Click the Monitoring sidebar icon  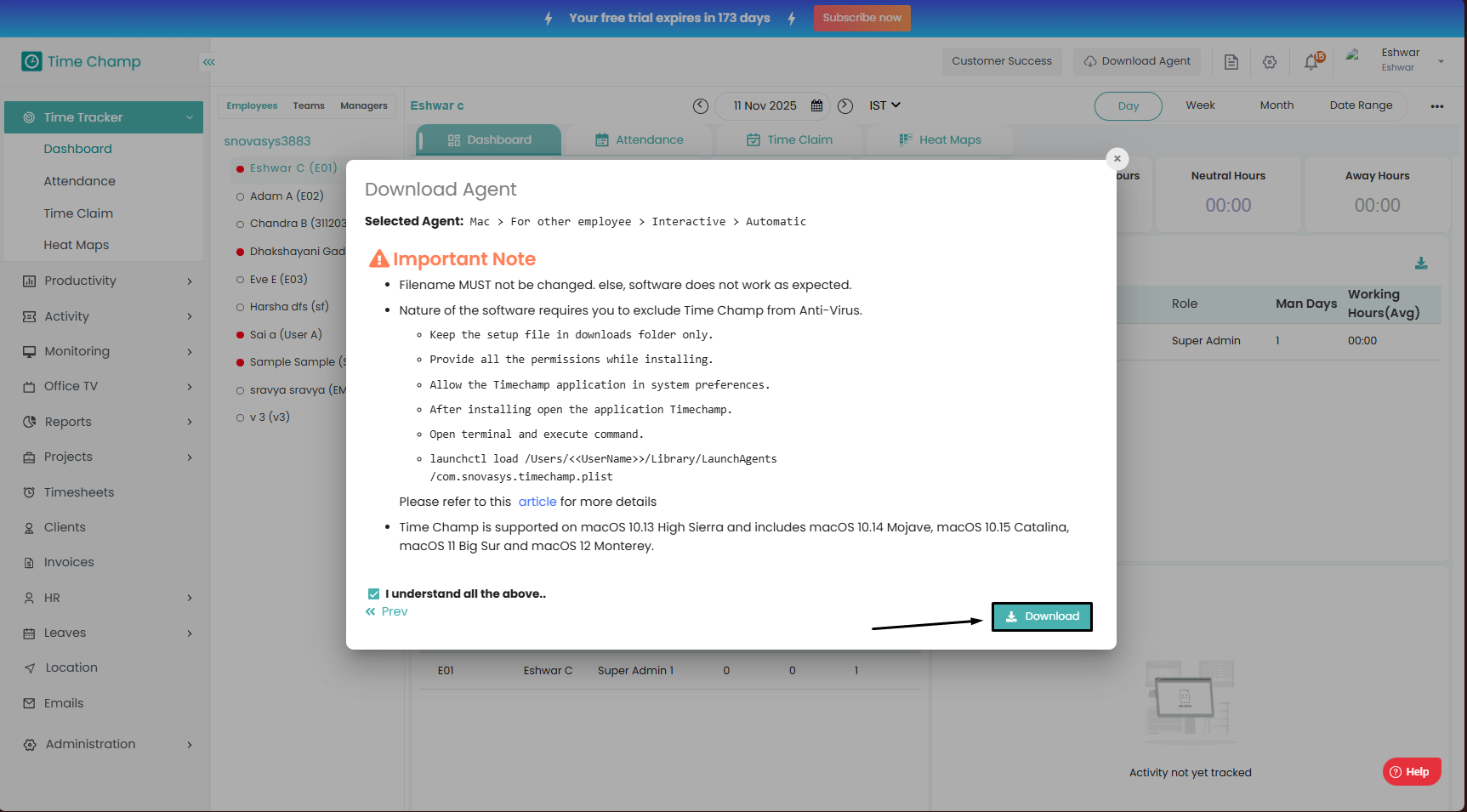(30, 352)
